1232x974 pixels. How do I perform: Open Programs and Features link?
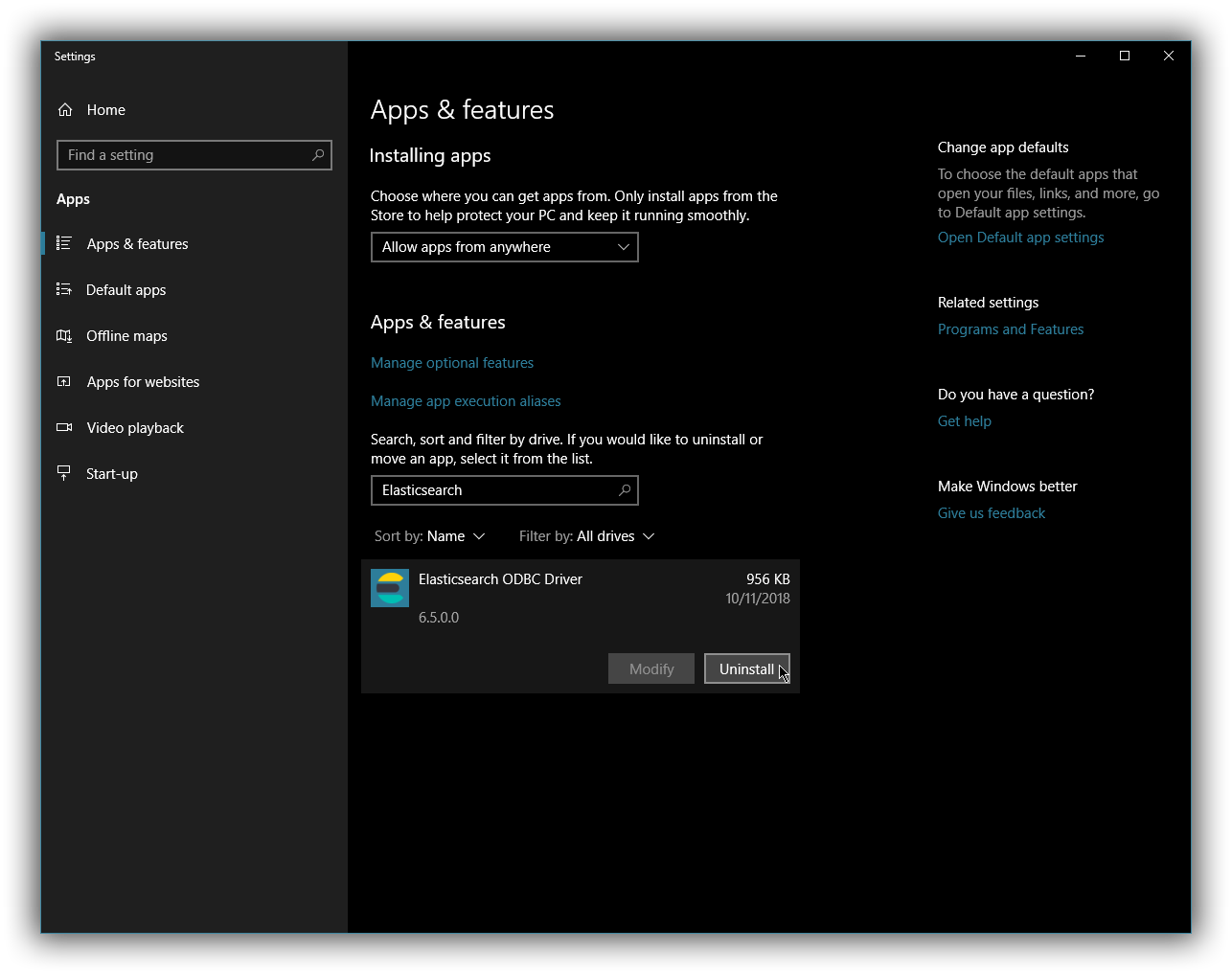(1011, 329)
